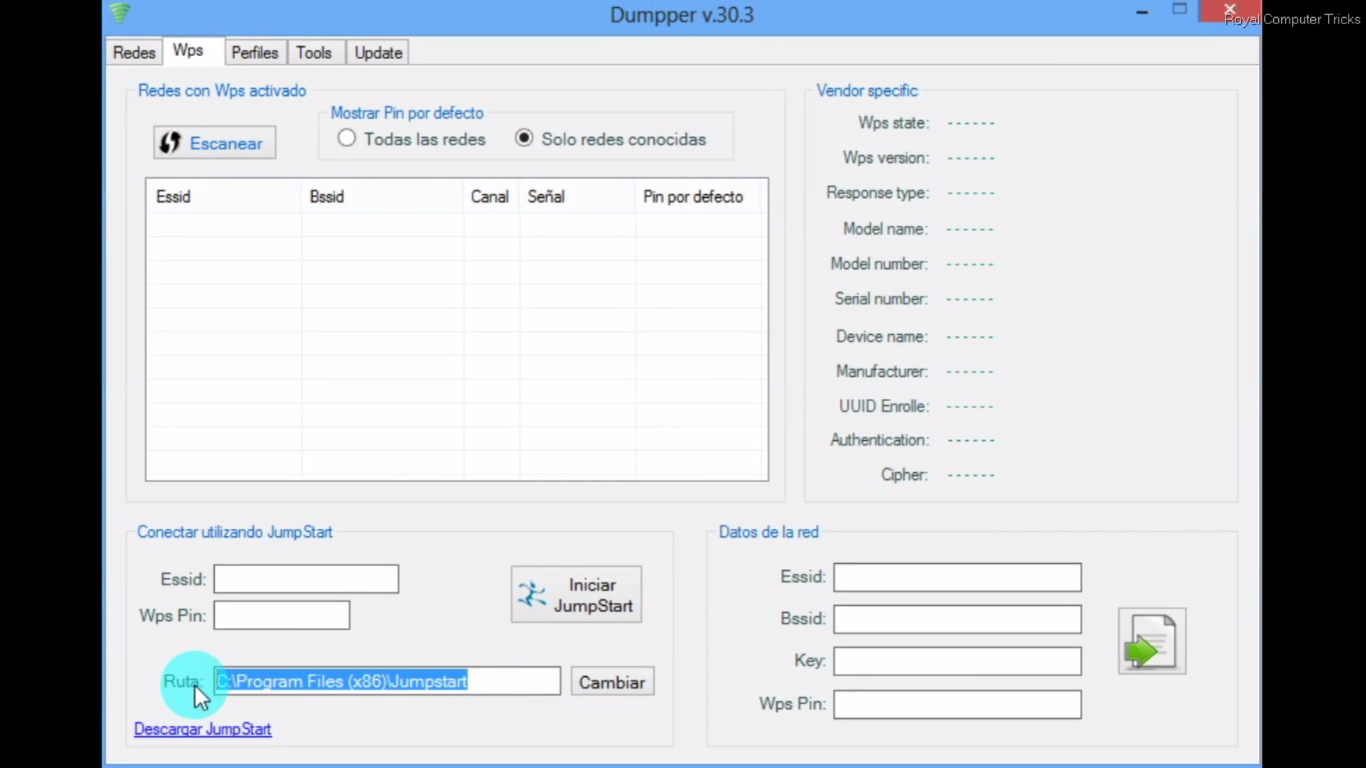Click the Essid input under Conectar utilizando JumpStart
Screen dimensions: 1366x768
[305, 578]
